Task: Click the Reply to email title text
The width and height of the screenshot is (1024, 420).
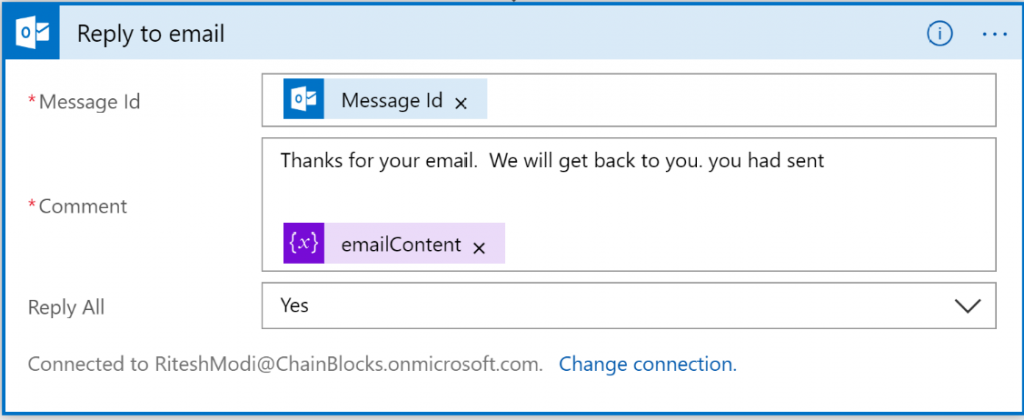Action: coord(150,34)
